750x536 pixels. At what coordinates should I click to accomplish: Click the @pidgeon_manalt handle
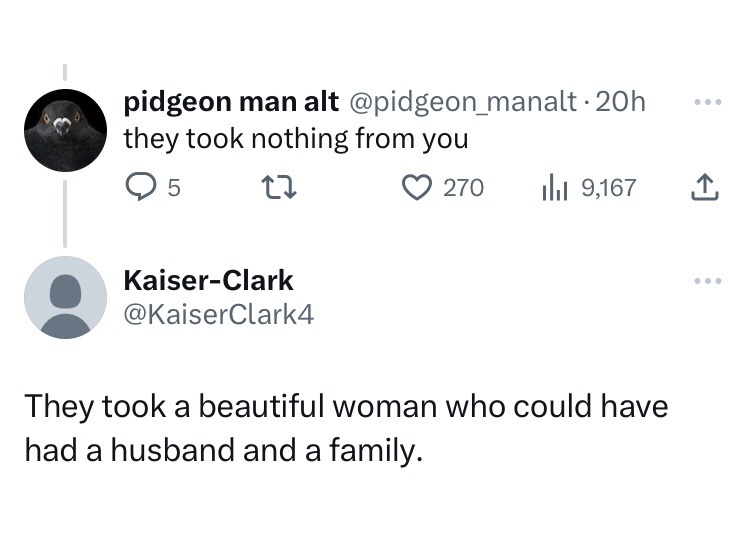pyautogui.click(x=461, y=102)
